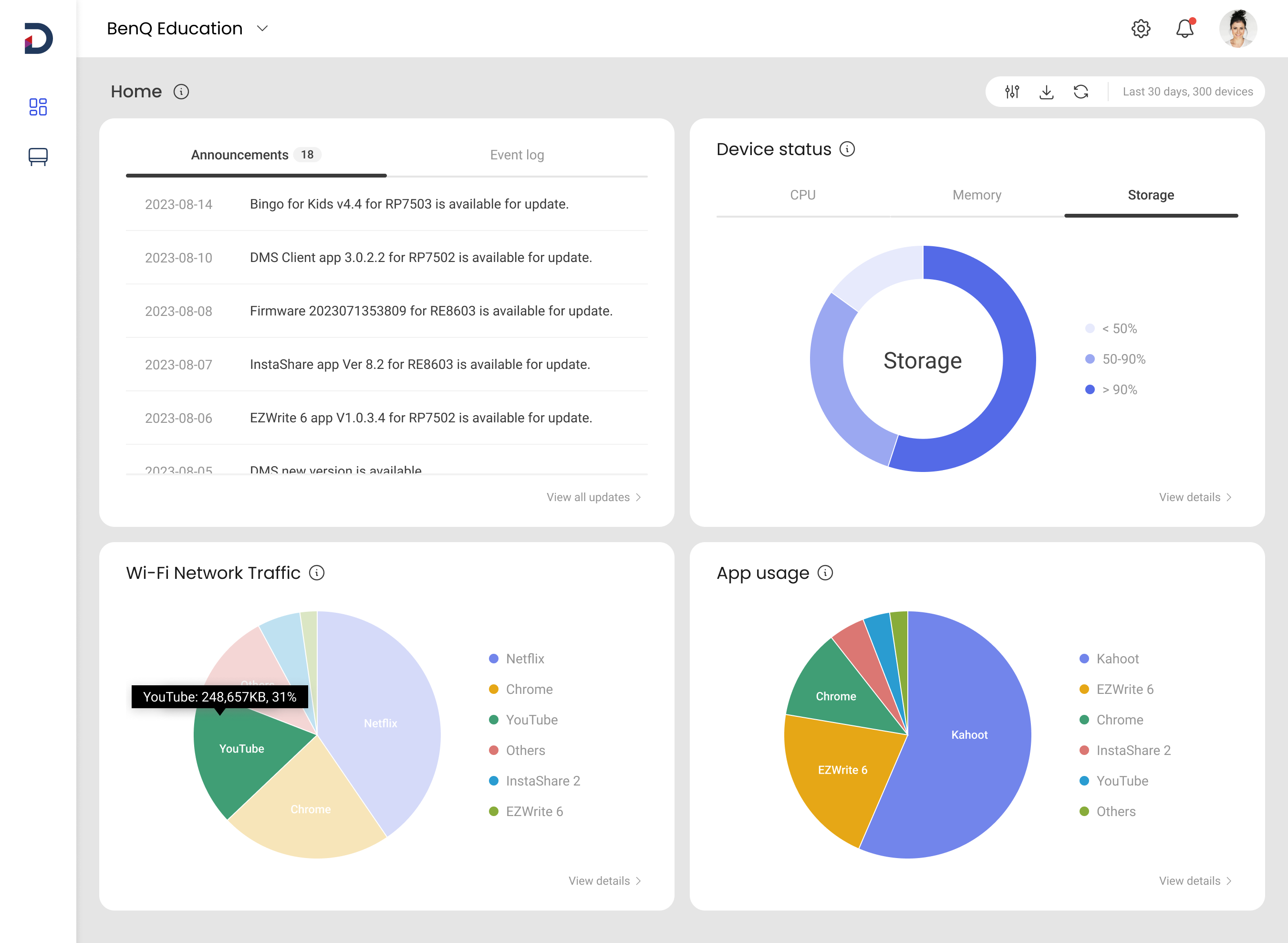Click the download report icon
The width and height of the screenshot is (1288, 943).
pos(1046,92)
